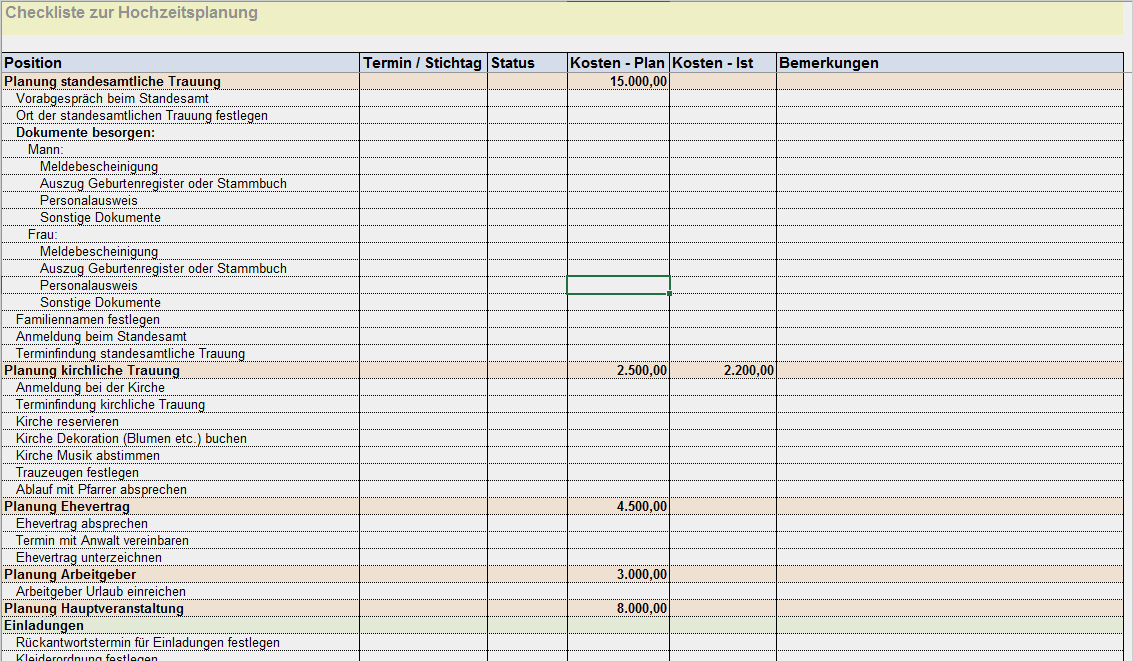
Task: Select the 2.500,00 planned cost cell
Action: tap(619, 371)
